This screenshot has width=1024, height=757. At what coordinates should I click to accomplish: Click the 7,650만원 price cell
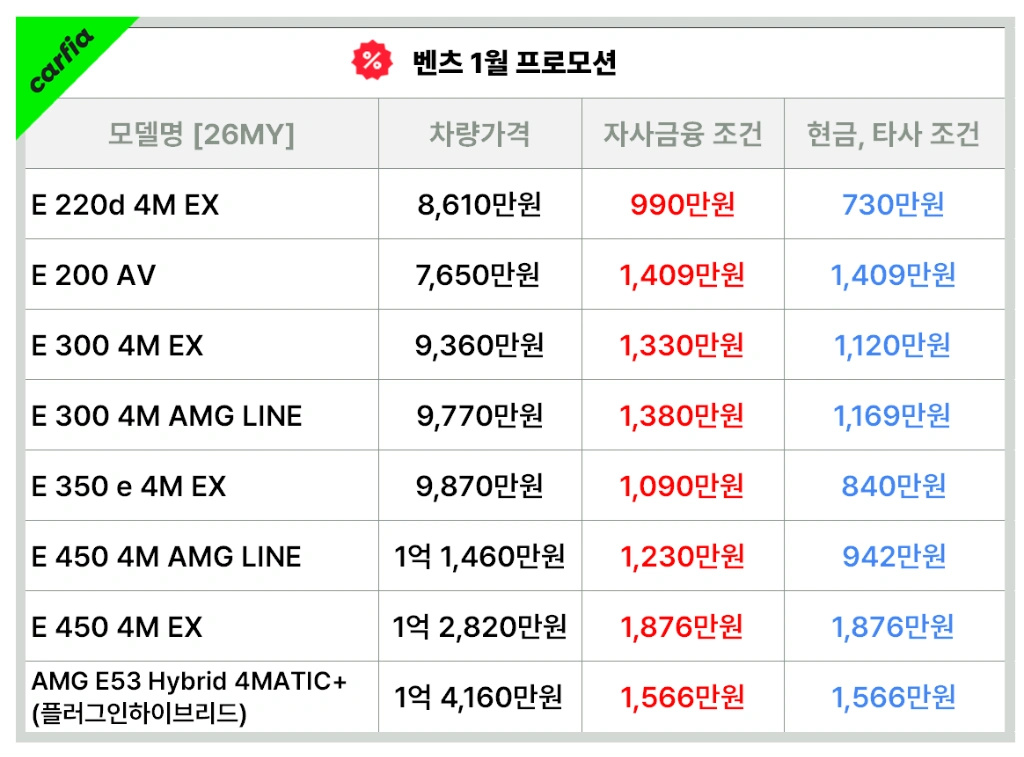478,275
